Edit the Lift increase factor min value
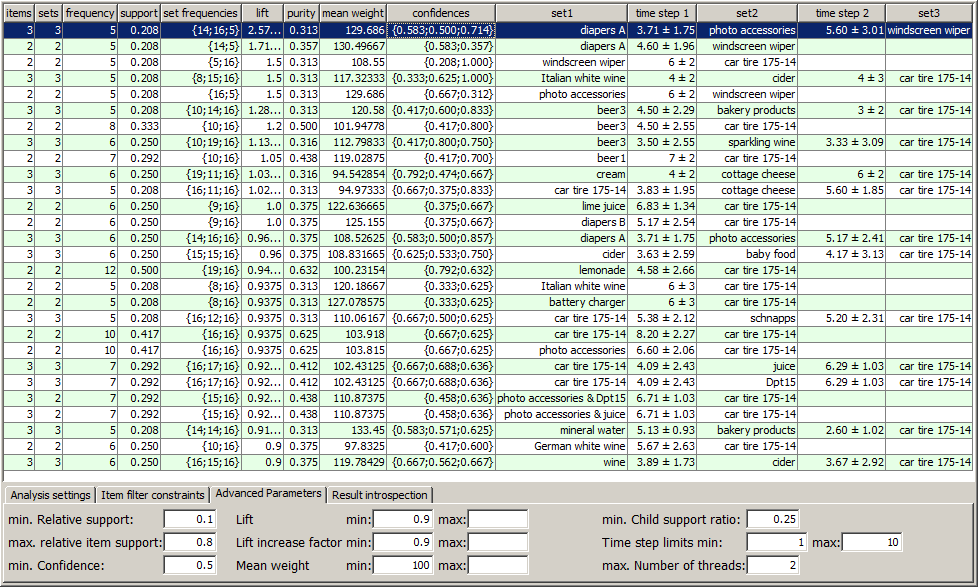978x587 pixels. [403, 541]
